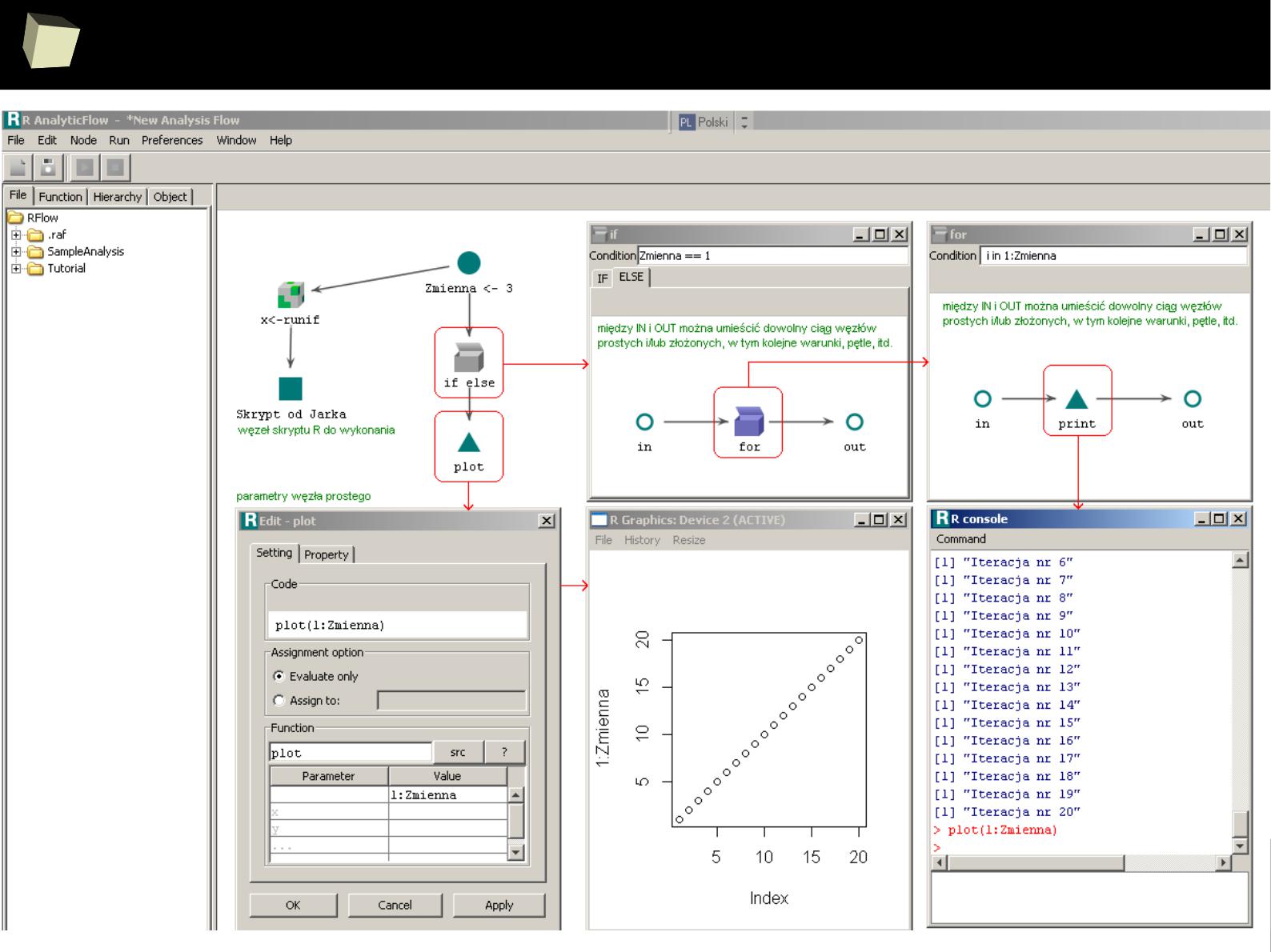Select the Evaluate only radio button
The height and width of the screenshot is (952, 1271).
click(x=279, y=676)
